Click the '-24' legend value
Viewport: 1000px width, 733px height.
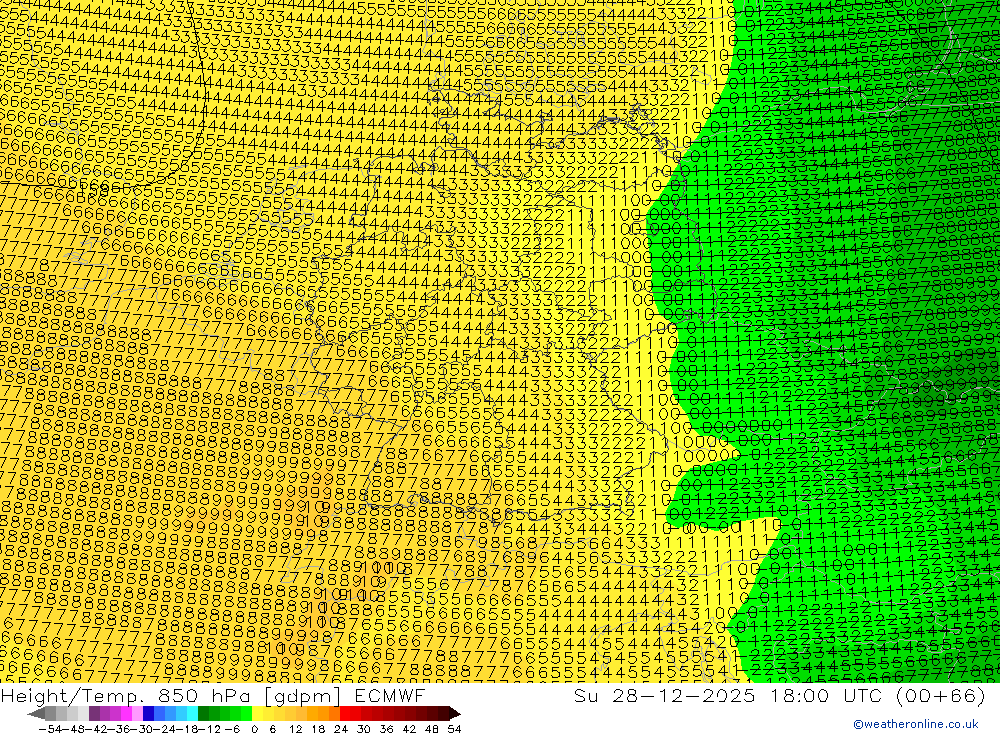pyautogui.click(x=165, y=729)
